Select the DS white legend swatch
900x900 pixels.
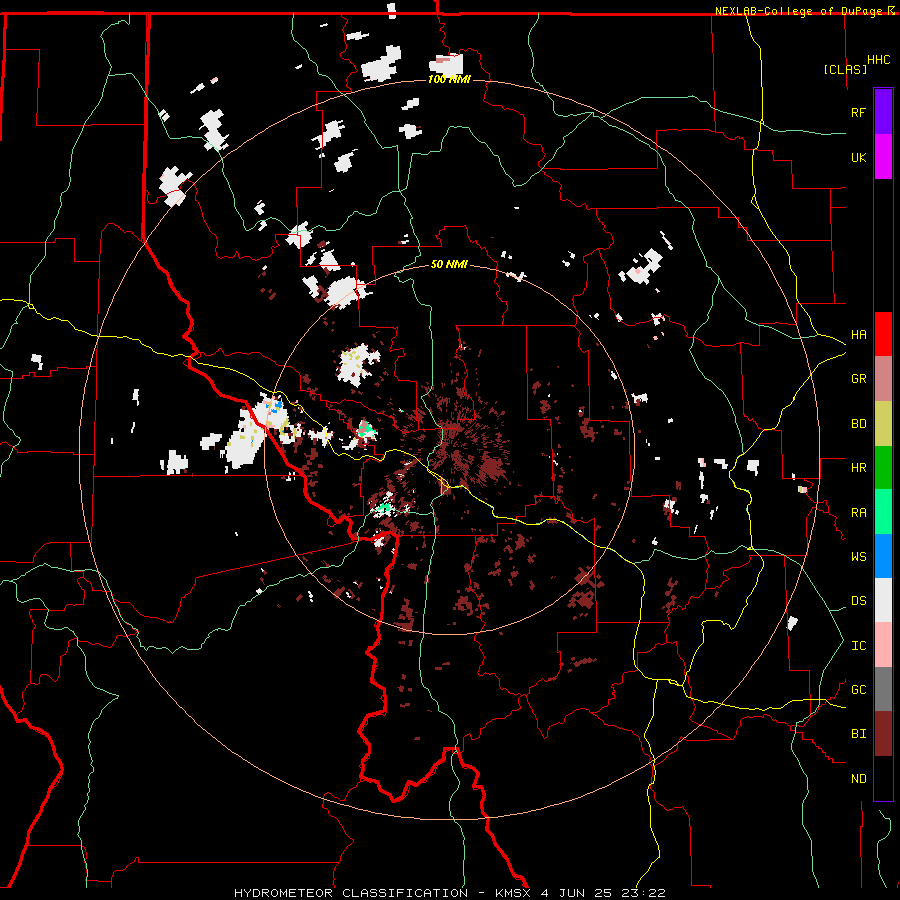[883, 600]
